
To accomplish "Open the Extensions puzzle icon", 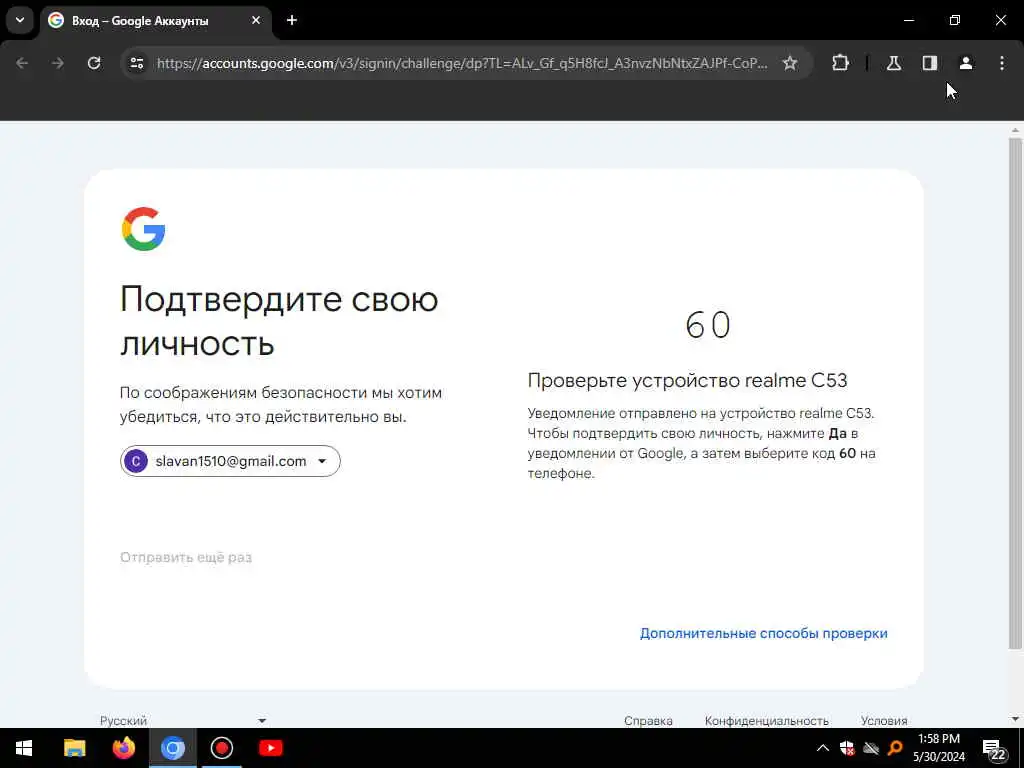I will 840,63.
